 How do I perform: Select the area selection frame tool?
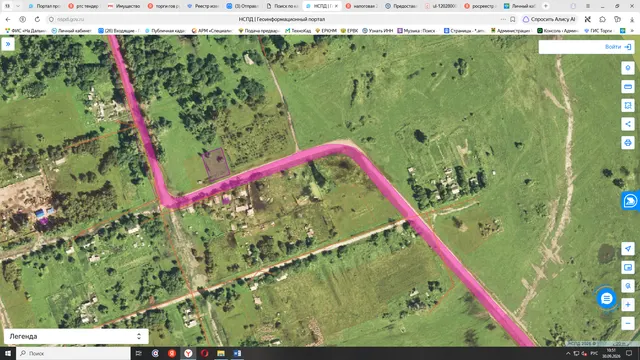628,106
